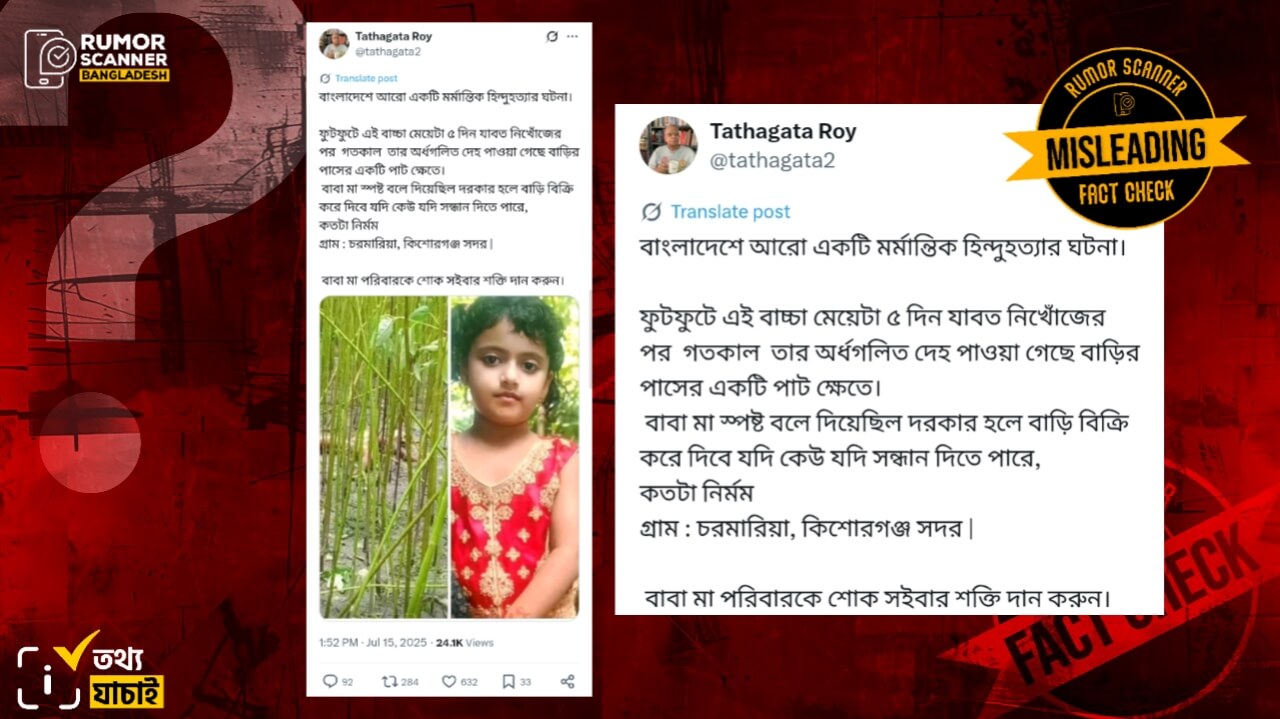Click Translate post in small tweet

point(365,78)
